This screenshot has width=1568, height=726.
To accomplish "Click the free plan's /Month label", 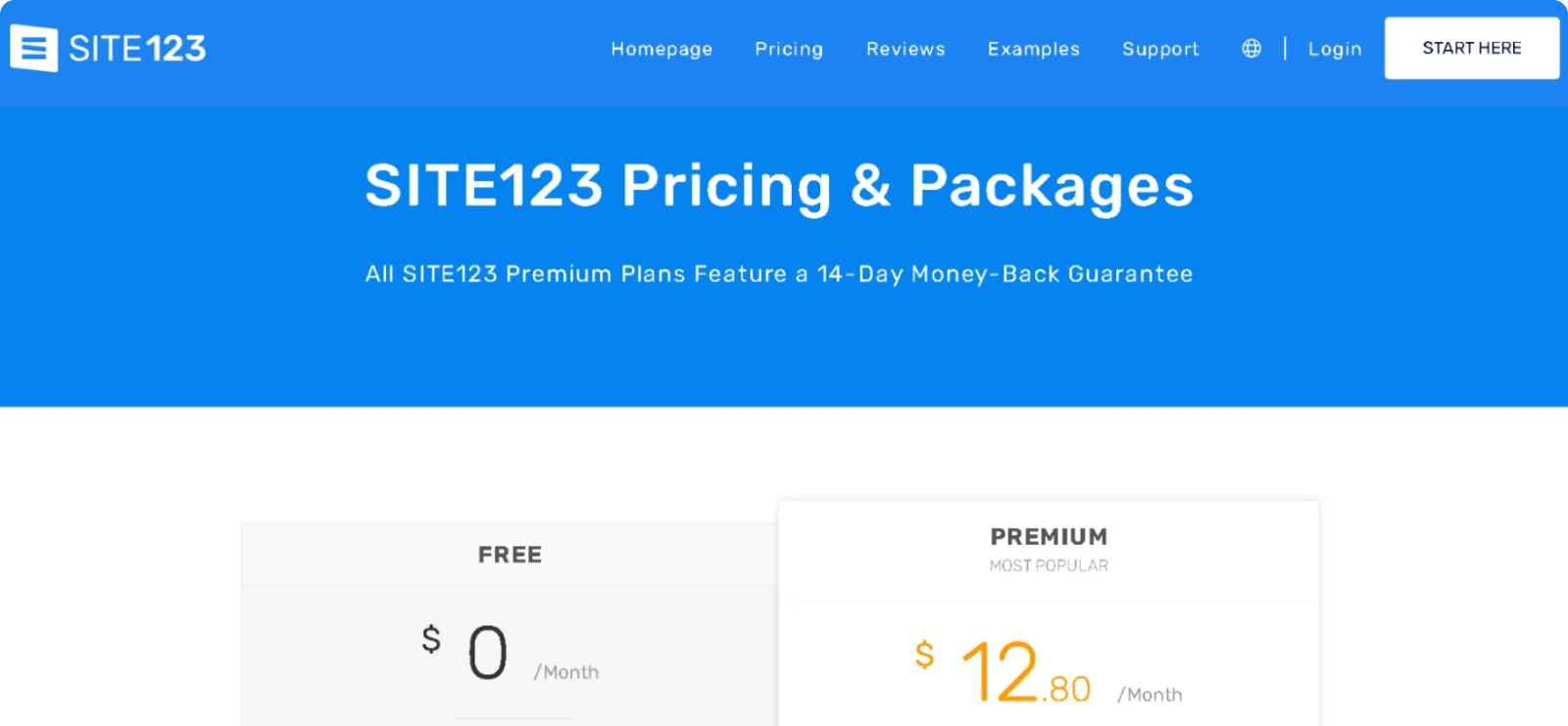I will coord(566,672).
